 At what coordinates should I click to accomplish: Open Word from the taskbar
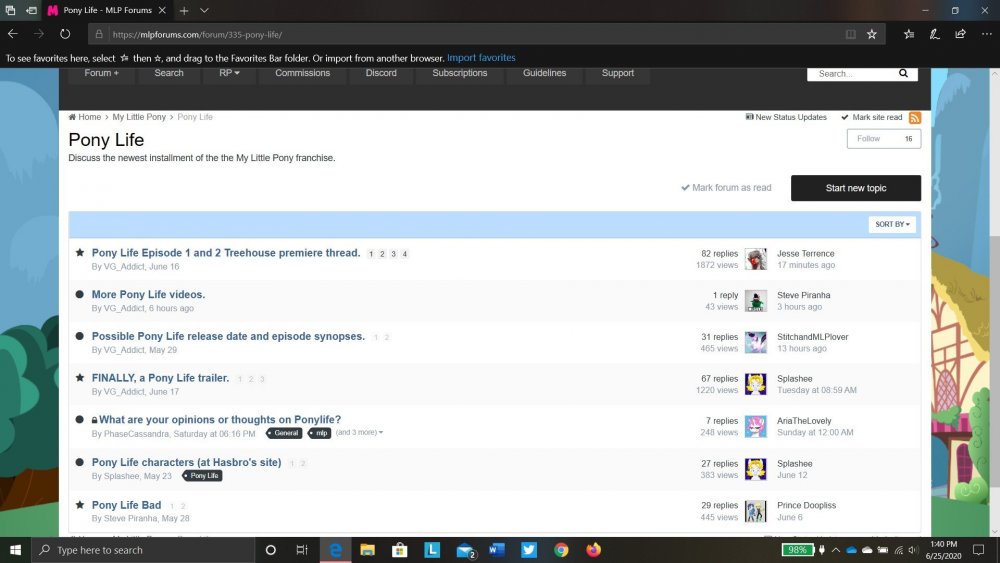496,550
